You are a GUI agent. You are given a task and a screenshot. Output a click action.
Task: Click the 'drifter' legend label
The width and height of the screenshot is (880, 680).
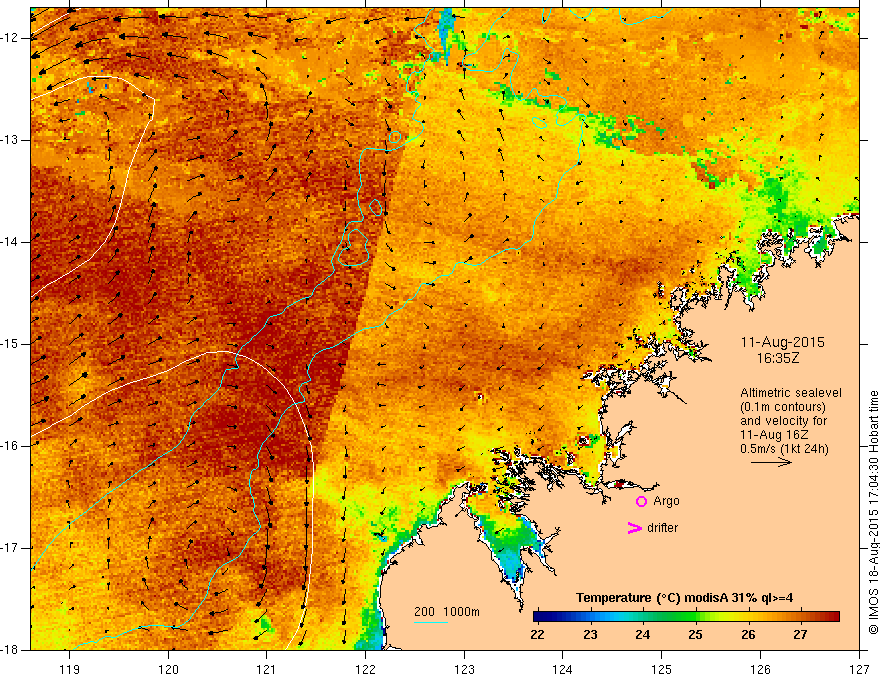pyautogui.click(x=662, y=528)
